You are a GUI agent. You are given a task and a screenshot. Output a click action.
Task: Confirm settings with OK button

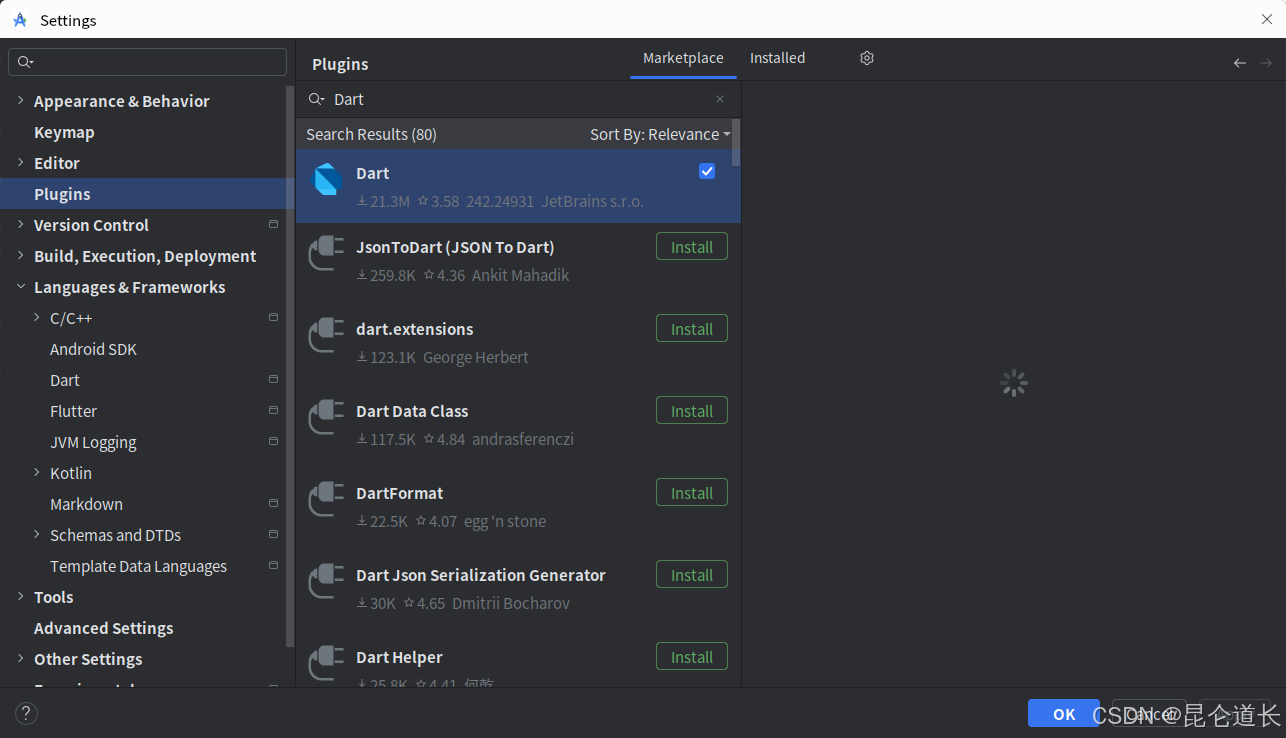(1064, 714)
